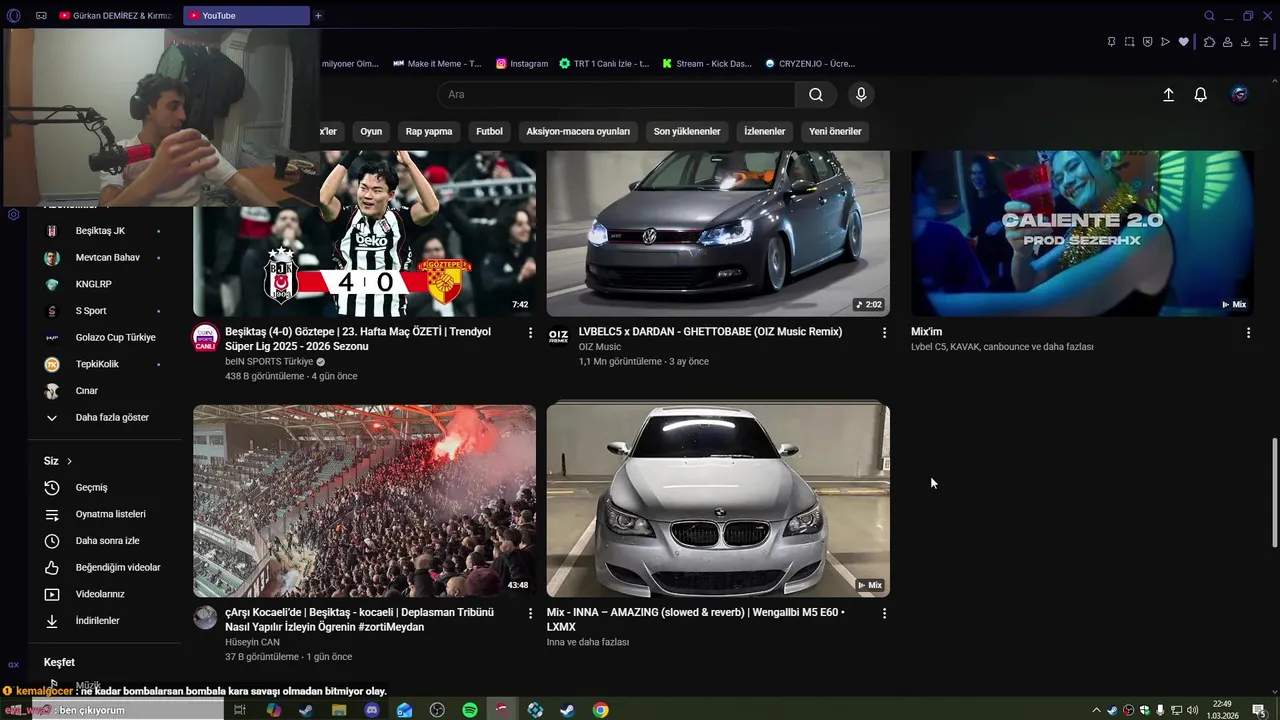Open Discord from the taskbar

[372, 710]
